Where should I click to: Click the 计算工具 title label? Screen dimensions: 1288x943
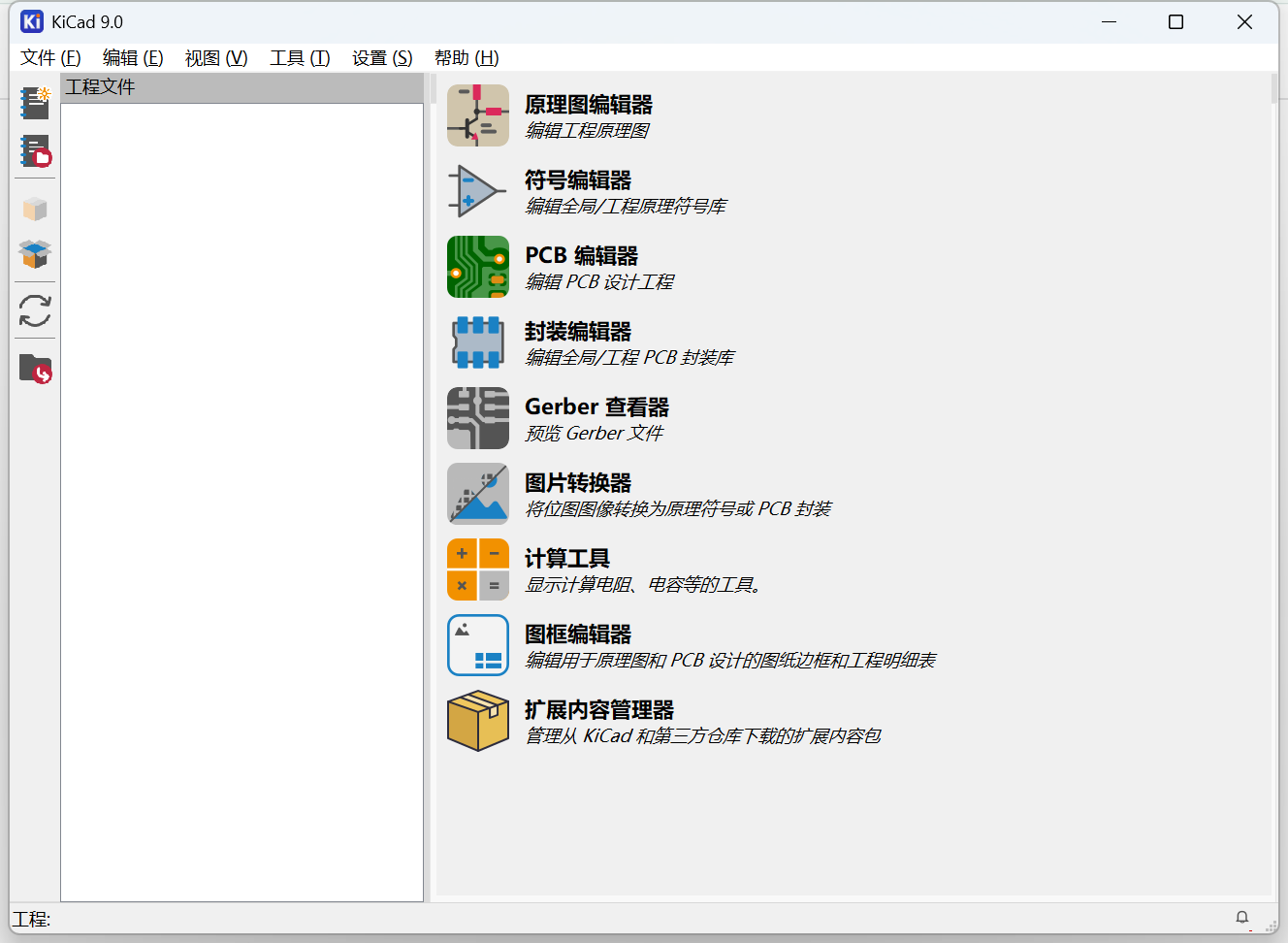567,559
